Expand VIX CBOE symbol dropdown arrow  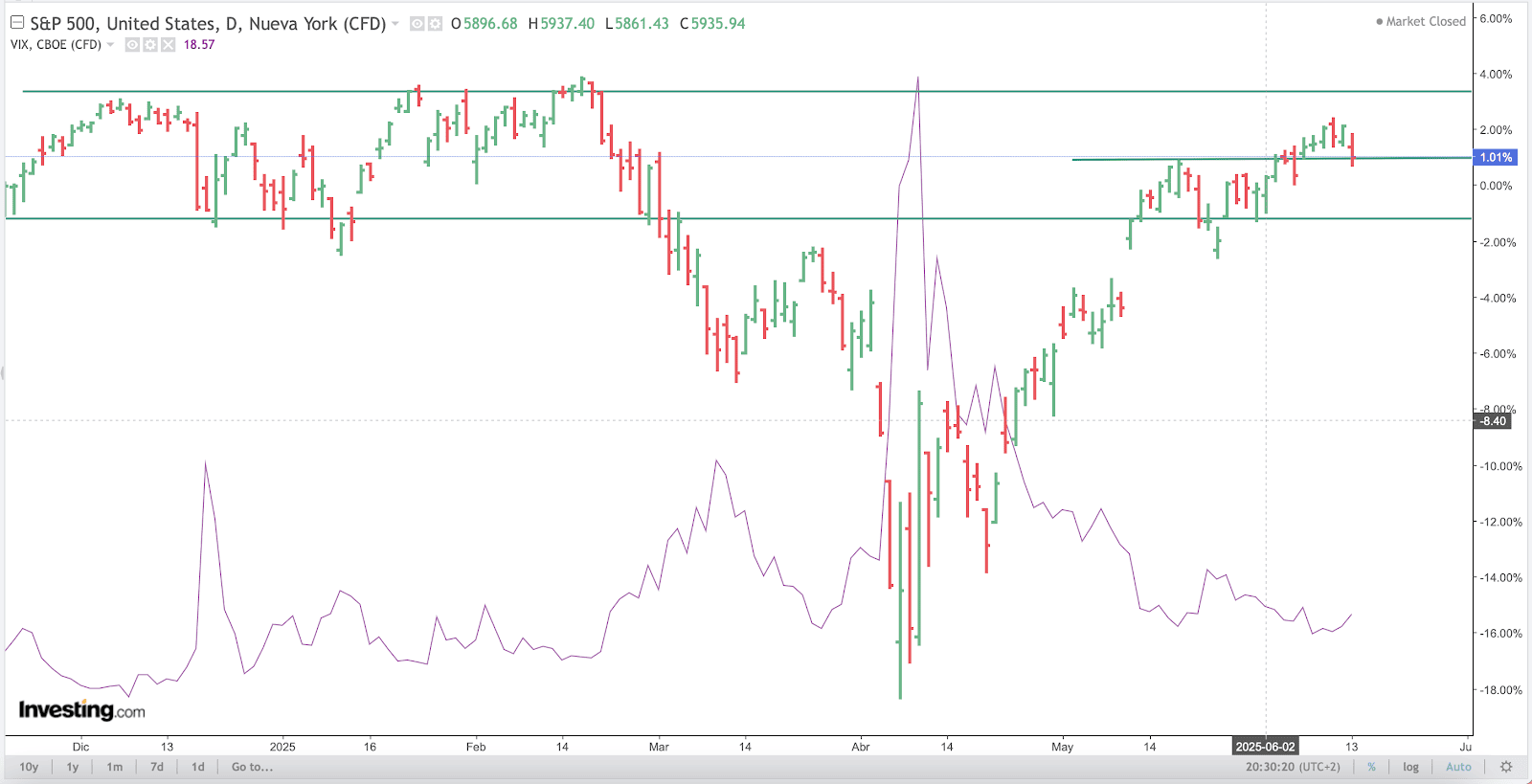point(111,45)
